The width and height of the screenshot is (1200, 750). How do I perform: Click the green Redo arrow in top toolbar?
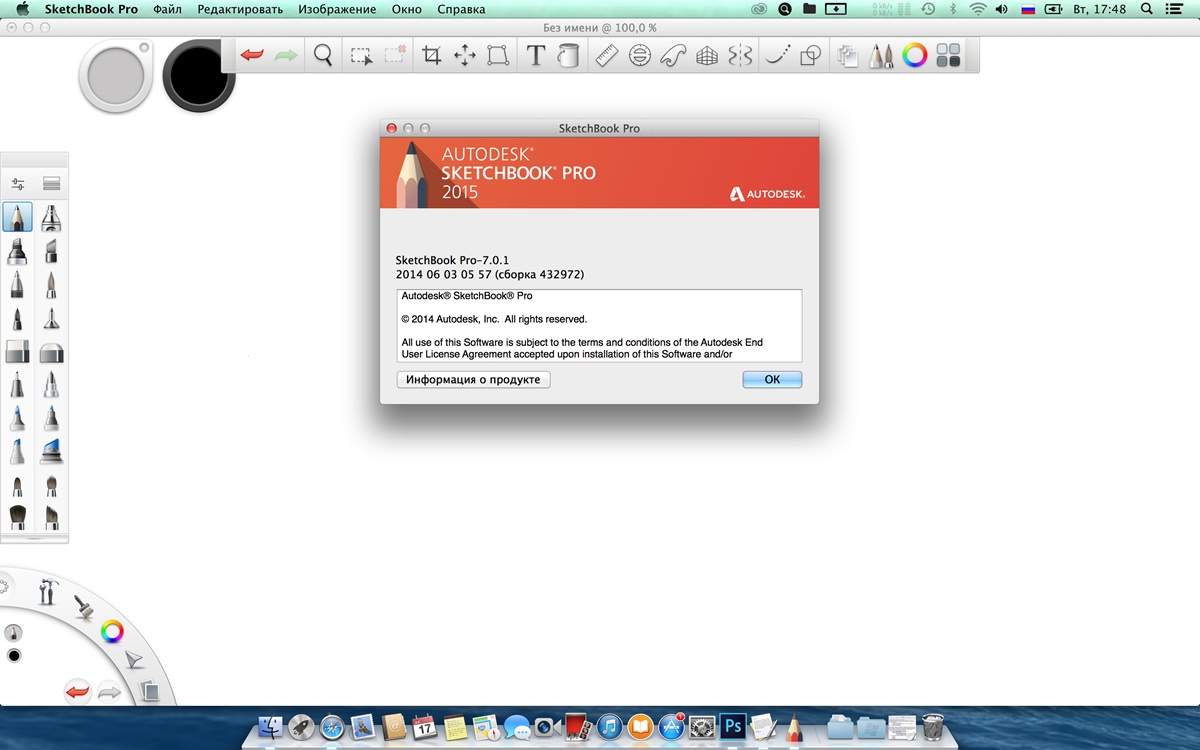(286, 55)
